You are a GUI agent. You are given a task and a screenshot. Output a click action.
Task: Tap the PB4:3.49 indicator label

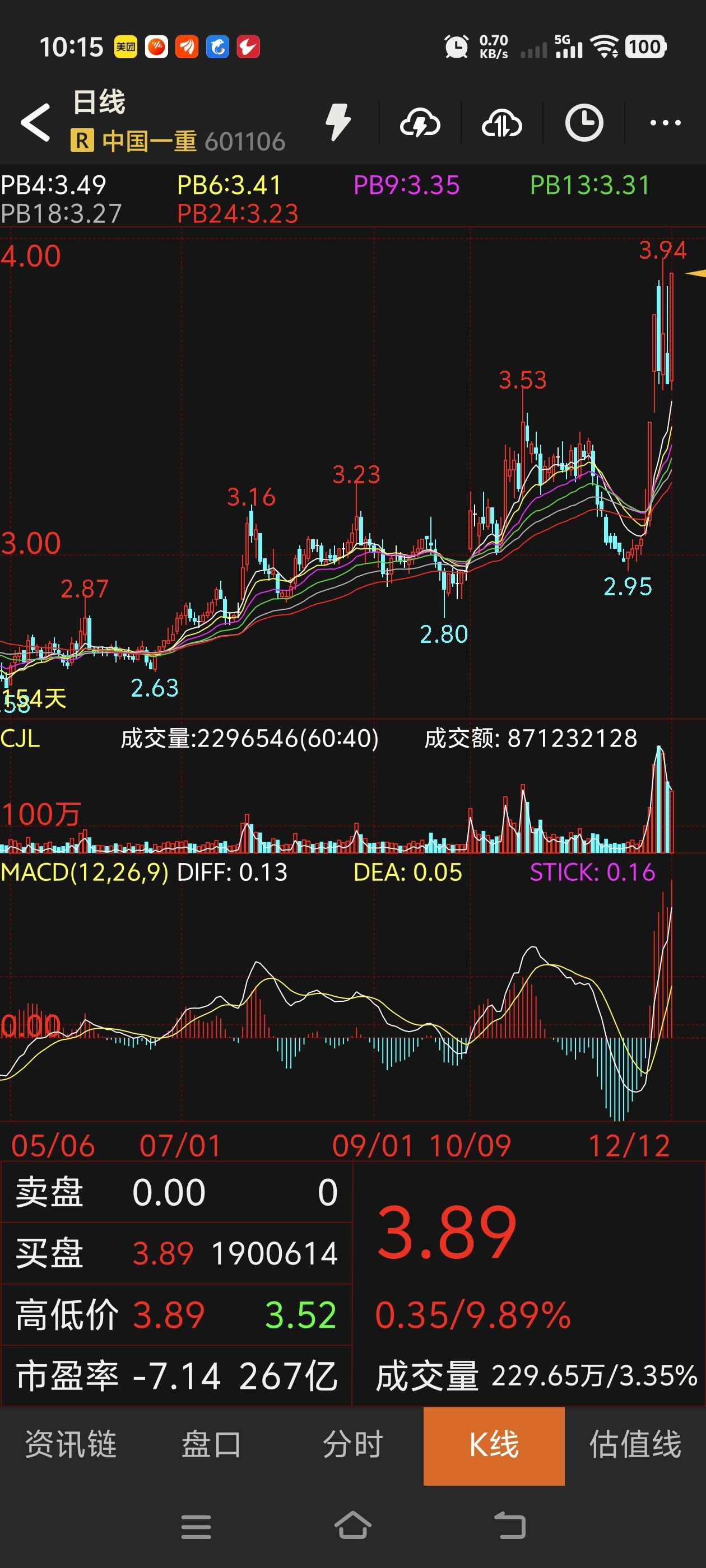(x=54, y=185)
